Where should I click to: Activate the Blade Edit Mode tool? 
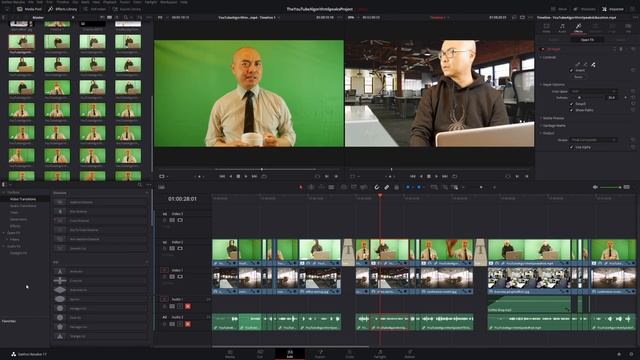click(331, 187)
